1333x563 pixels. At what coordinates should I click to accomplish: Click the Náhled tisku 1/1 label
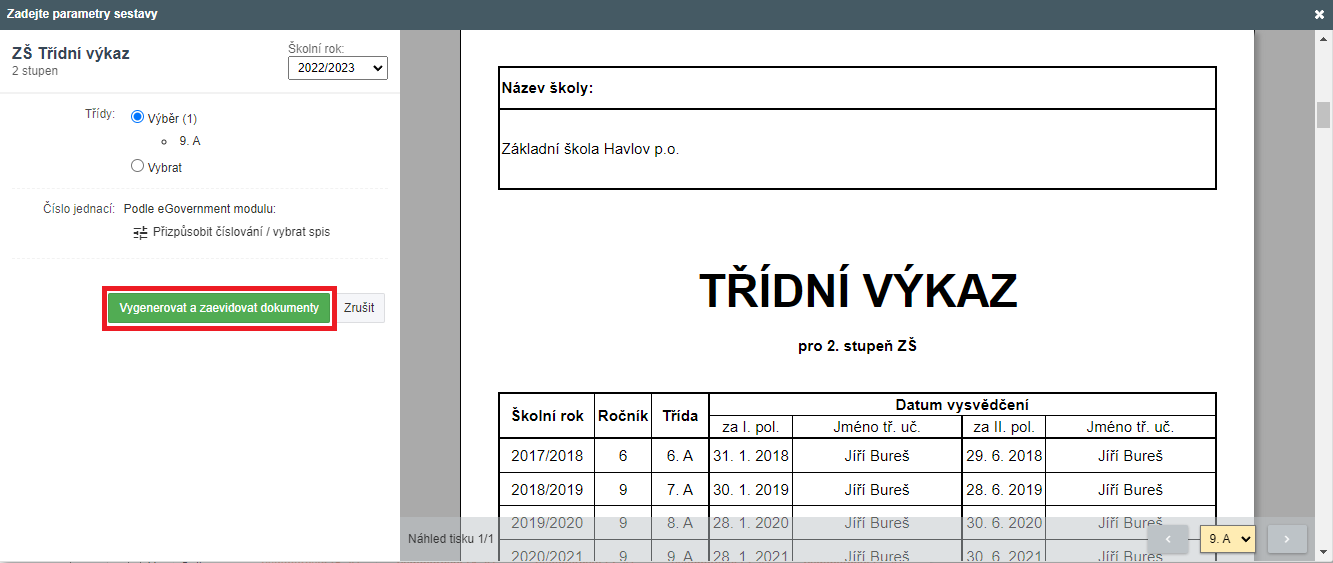pyautogui.click(x=451, y=539)
